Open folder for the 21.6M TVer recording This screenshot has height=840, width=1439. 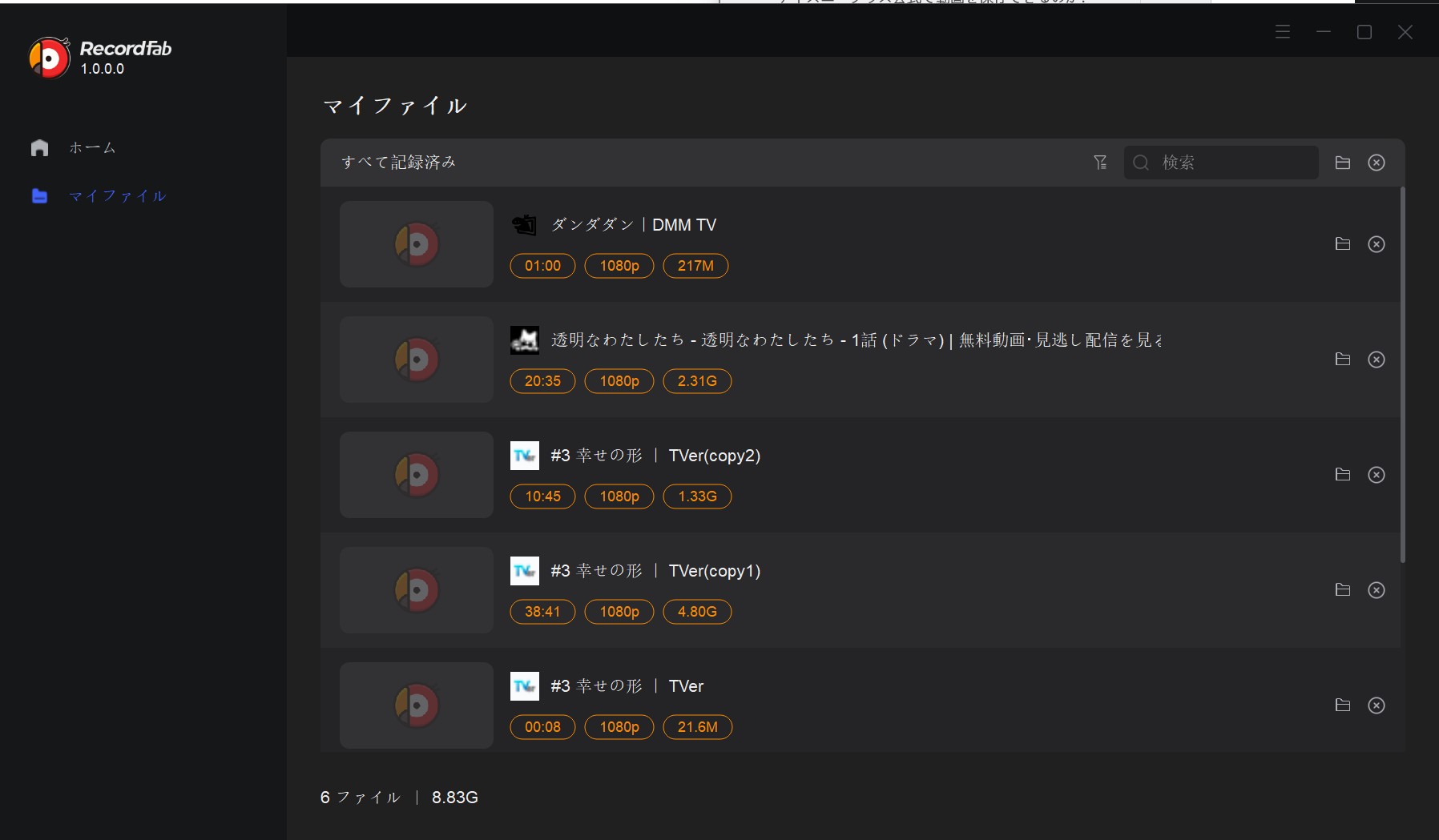click(x=1343, y=705)
